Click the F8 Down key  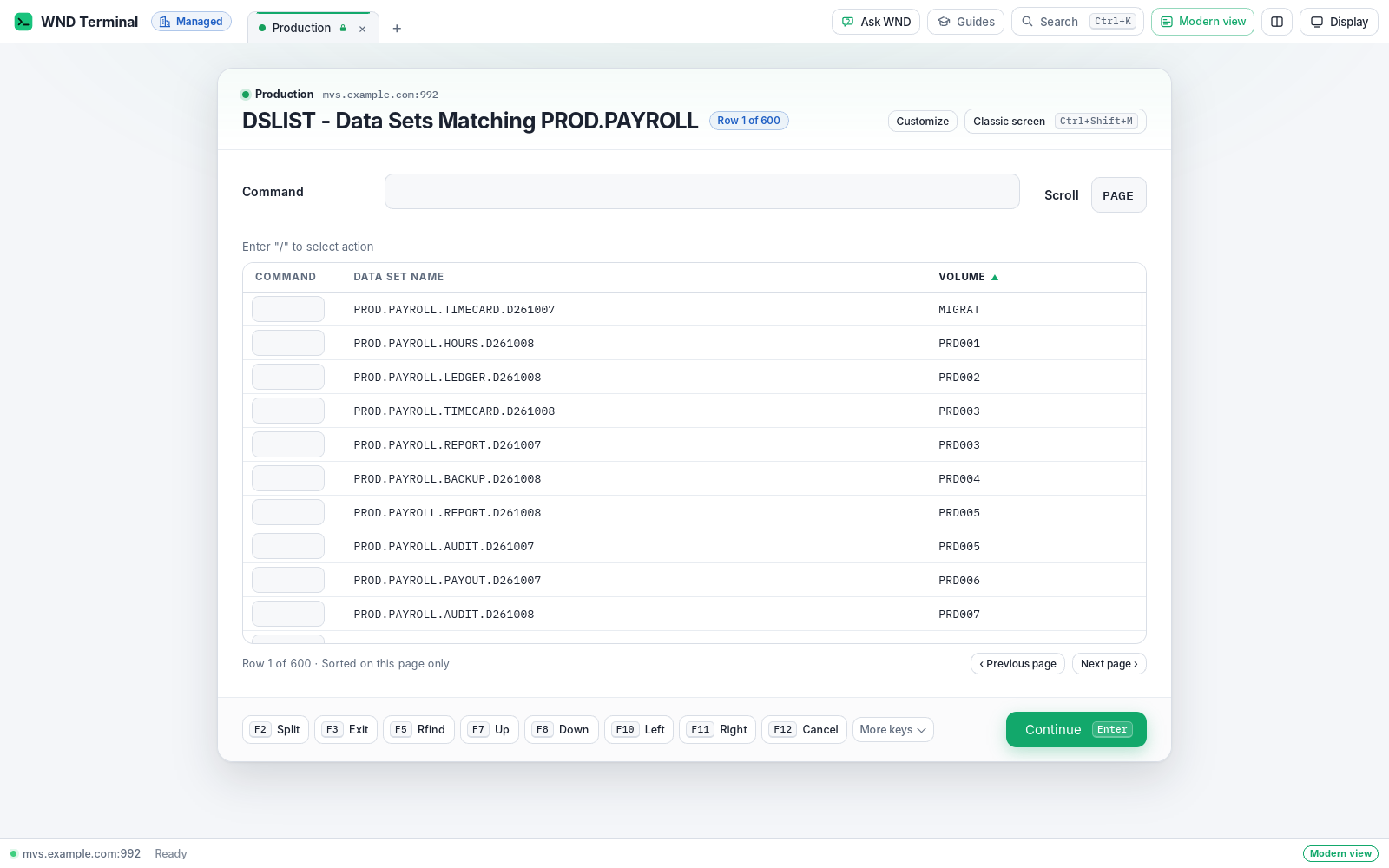point(561,730)
